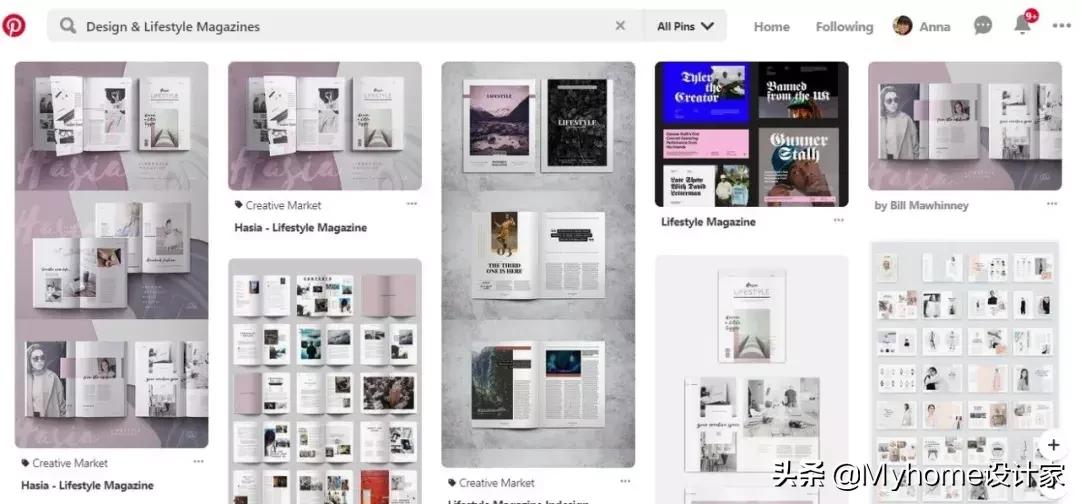Open the All Pins filter dropdown
1080x504 pixels.
tap(685, 26)
